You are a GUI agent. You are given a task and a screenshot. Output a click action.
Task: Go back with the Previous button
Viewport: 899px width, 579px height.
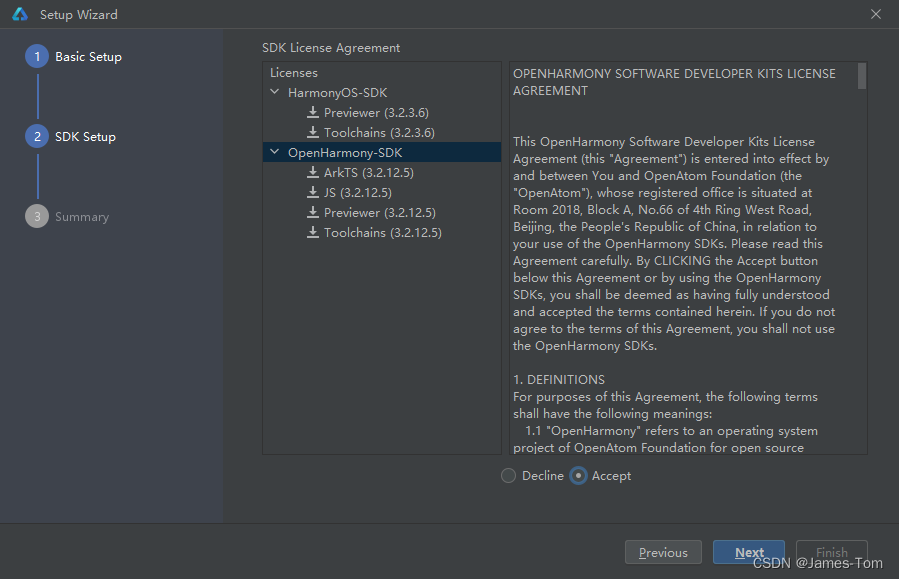(663, 552)
